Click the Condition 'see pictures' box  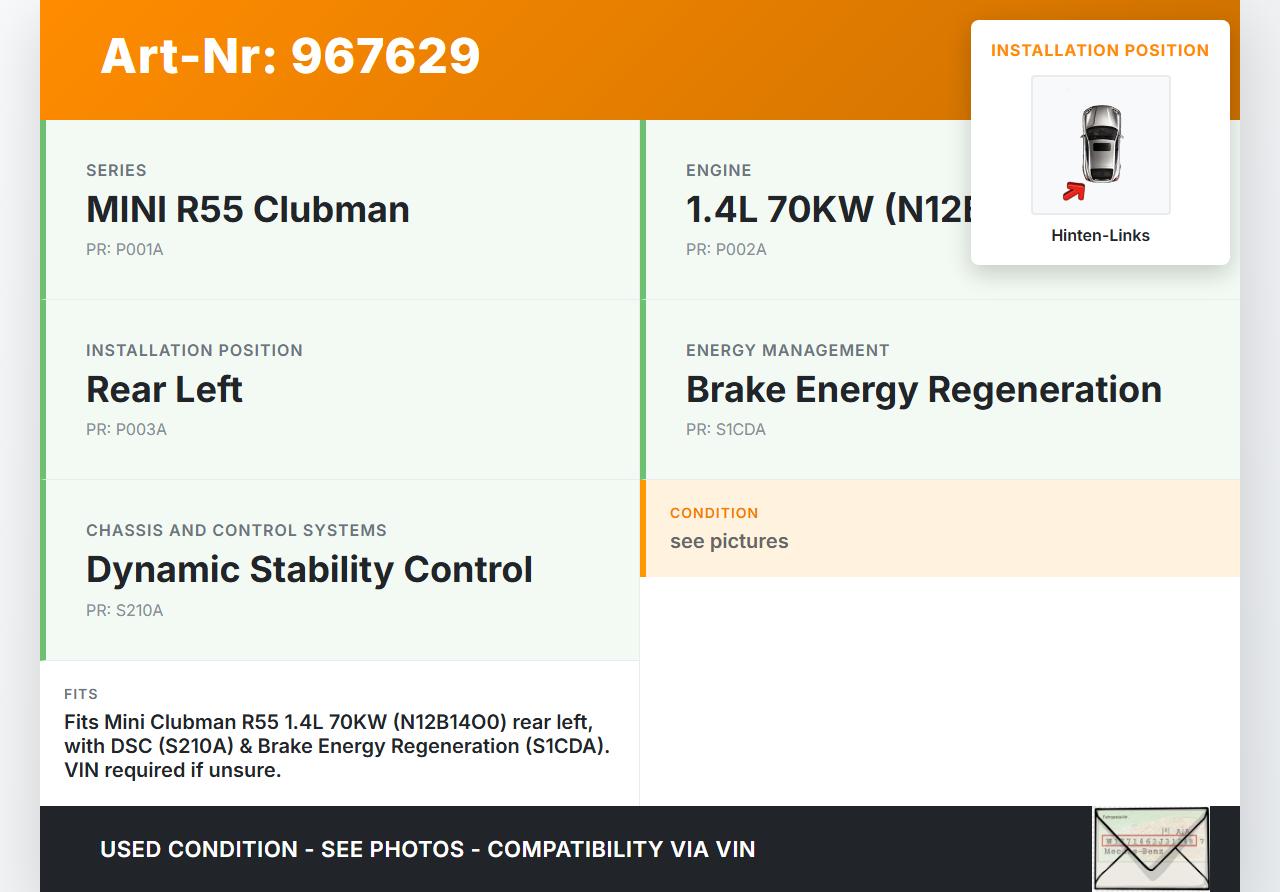tap(940, 528)
